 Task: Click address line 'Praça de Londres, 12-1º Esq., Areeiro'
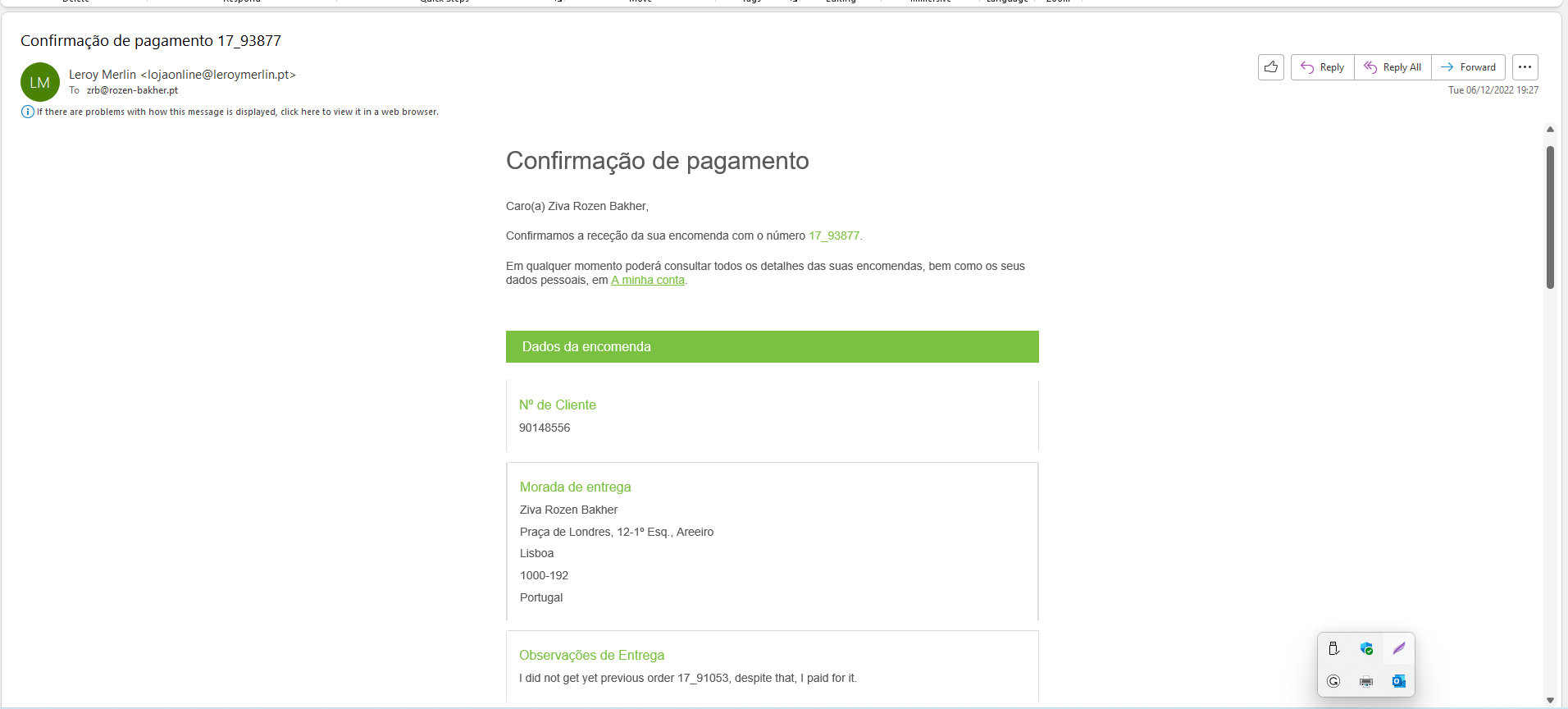pos(617,532)
